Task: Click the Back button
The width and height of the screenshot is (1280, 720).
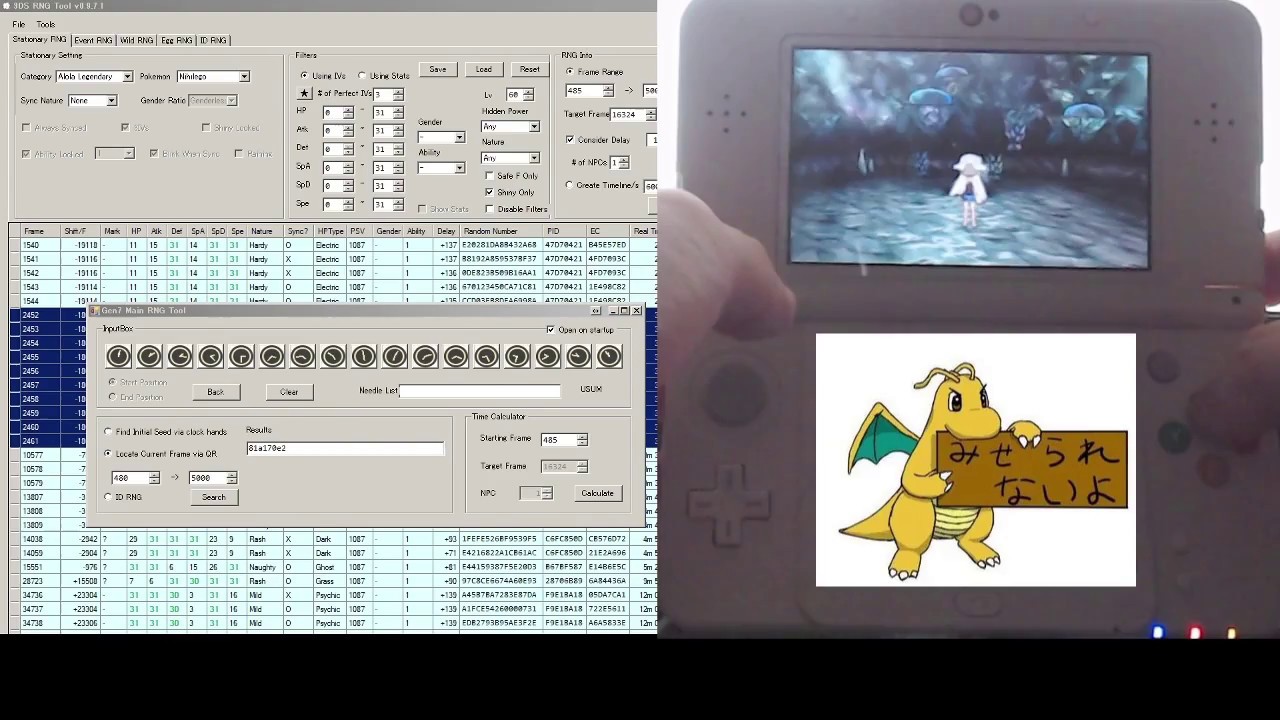Action: 216,392
